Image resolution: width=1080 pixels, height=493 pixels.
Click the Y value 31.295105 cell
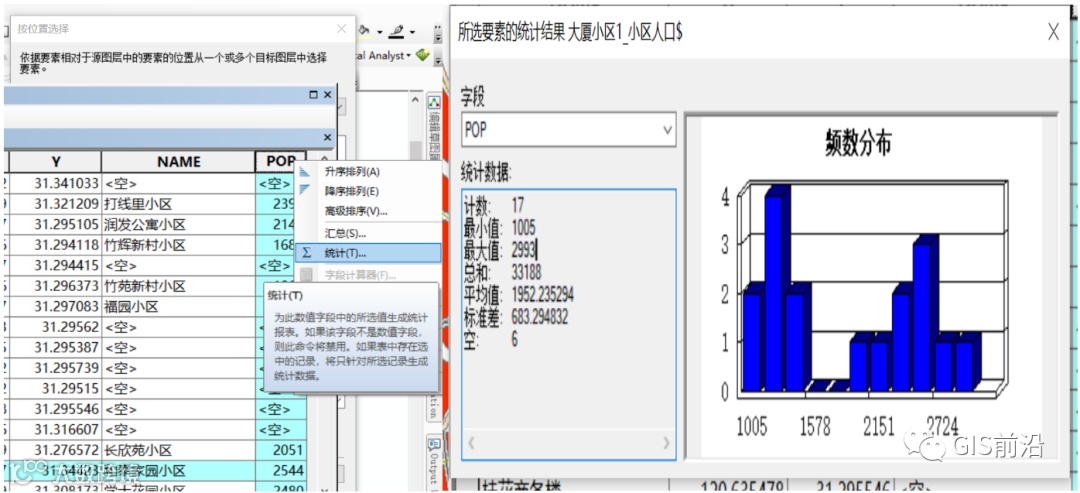point(55,224)
